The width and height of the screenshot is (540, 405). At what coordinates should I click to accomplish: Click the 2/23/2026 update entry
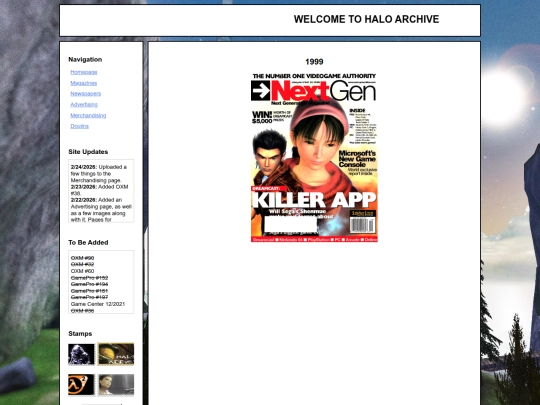[100, 190]
